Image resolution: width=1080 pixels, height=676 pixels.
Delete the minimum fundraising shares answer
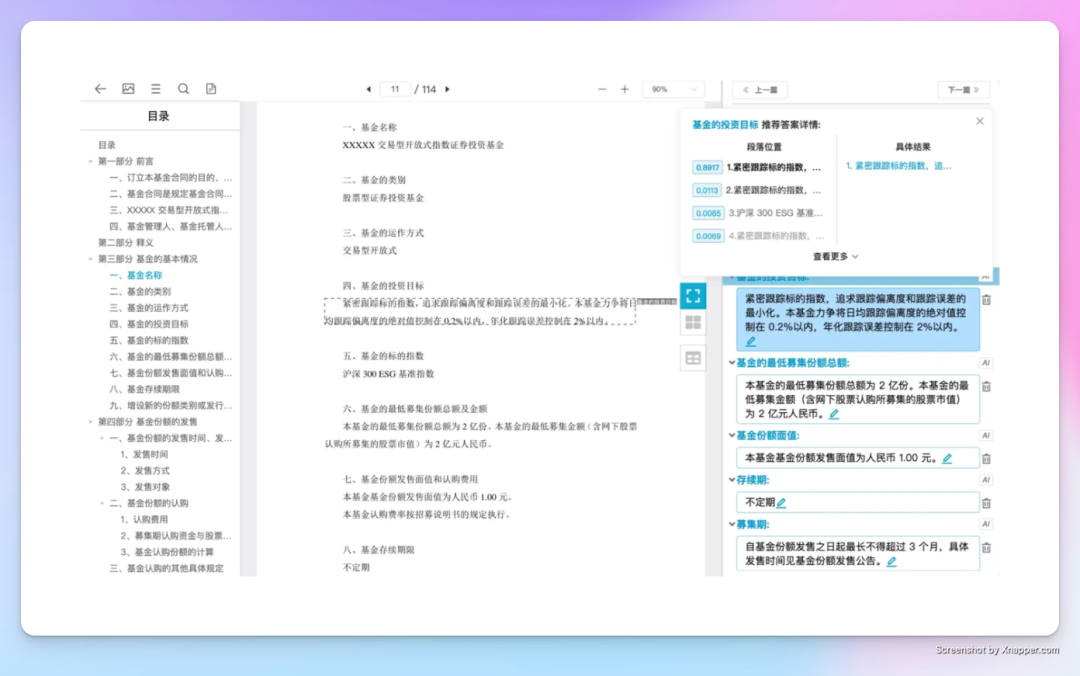(x=986, y=387)
